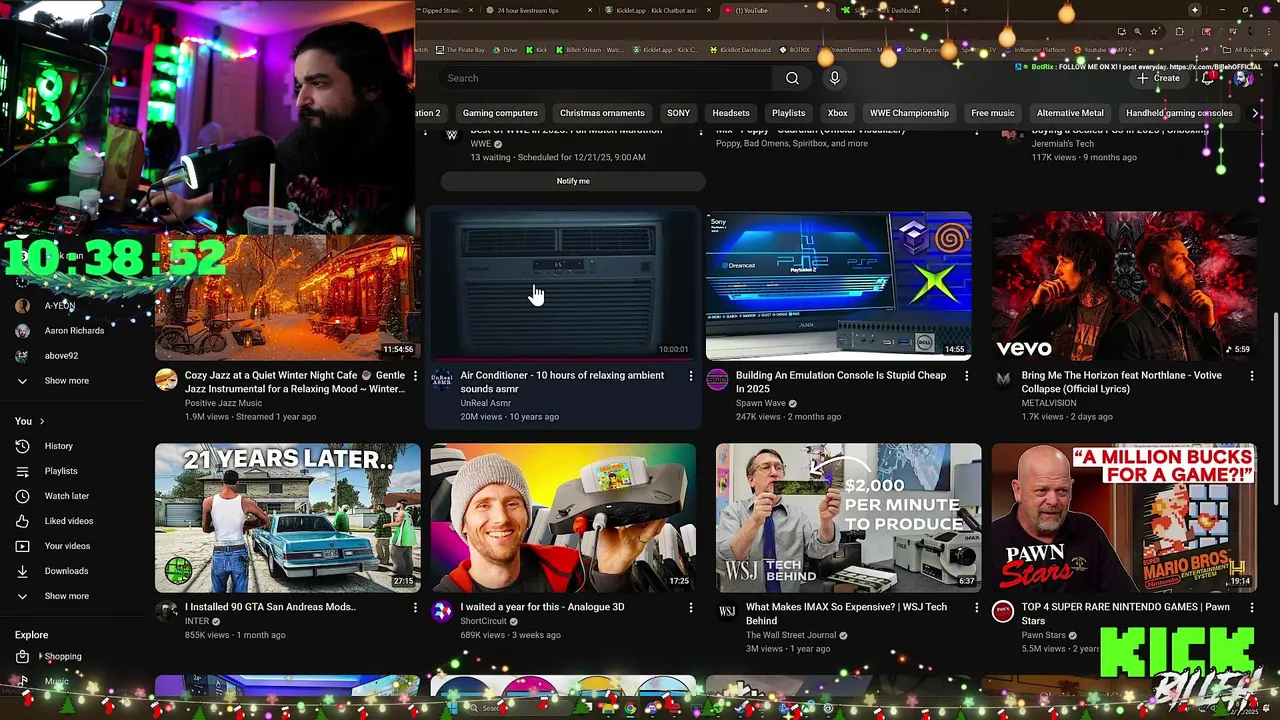Click Spawn Wave channel avatar
Viewport: 1280px width, 720px height.
[x=717, y=380]
